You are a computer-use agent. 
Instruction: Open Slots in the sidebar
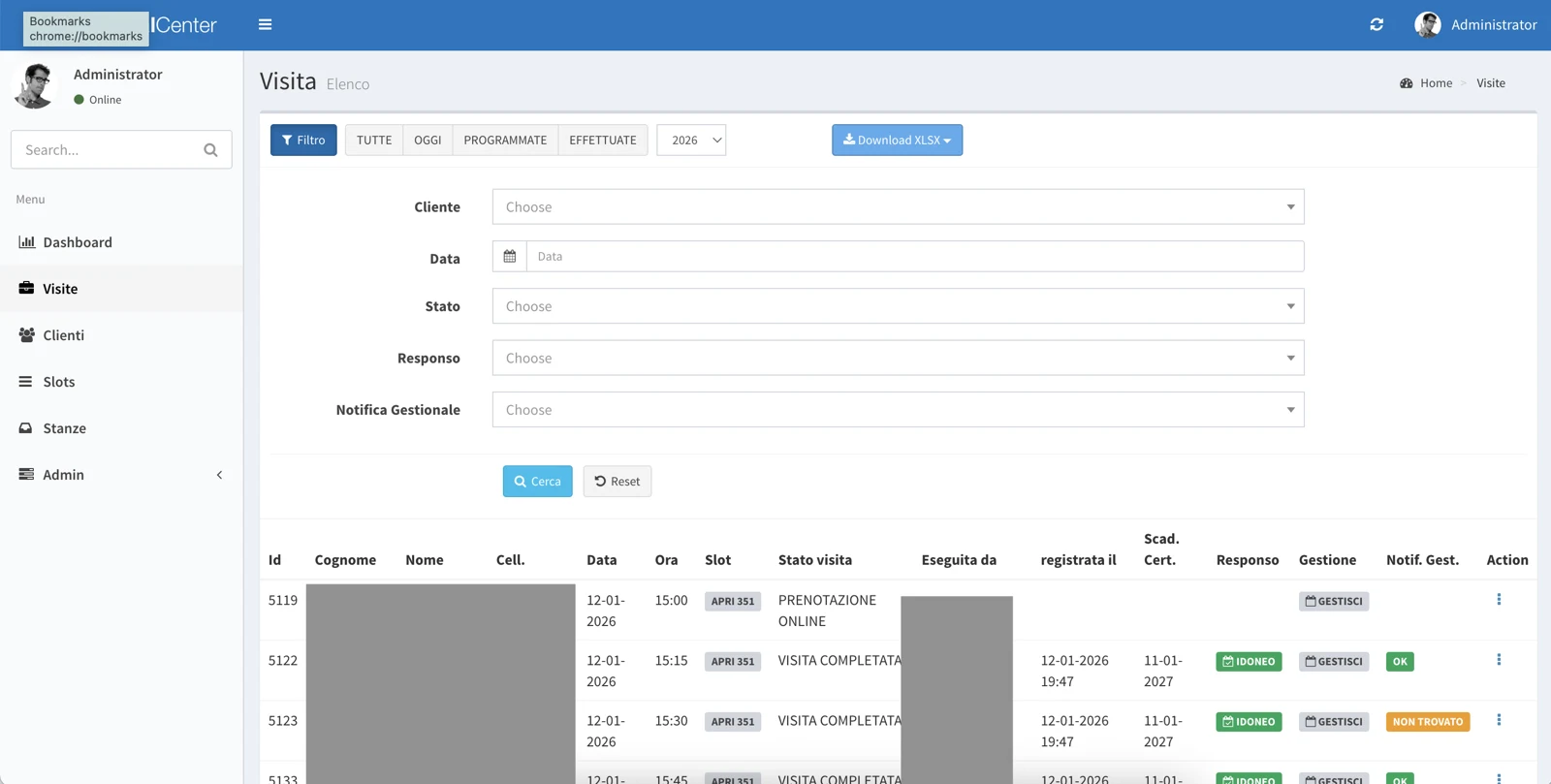pos(121,382)
